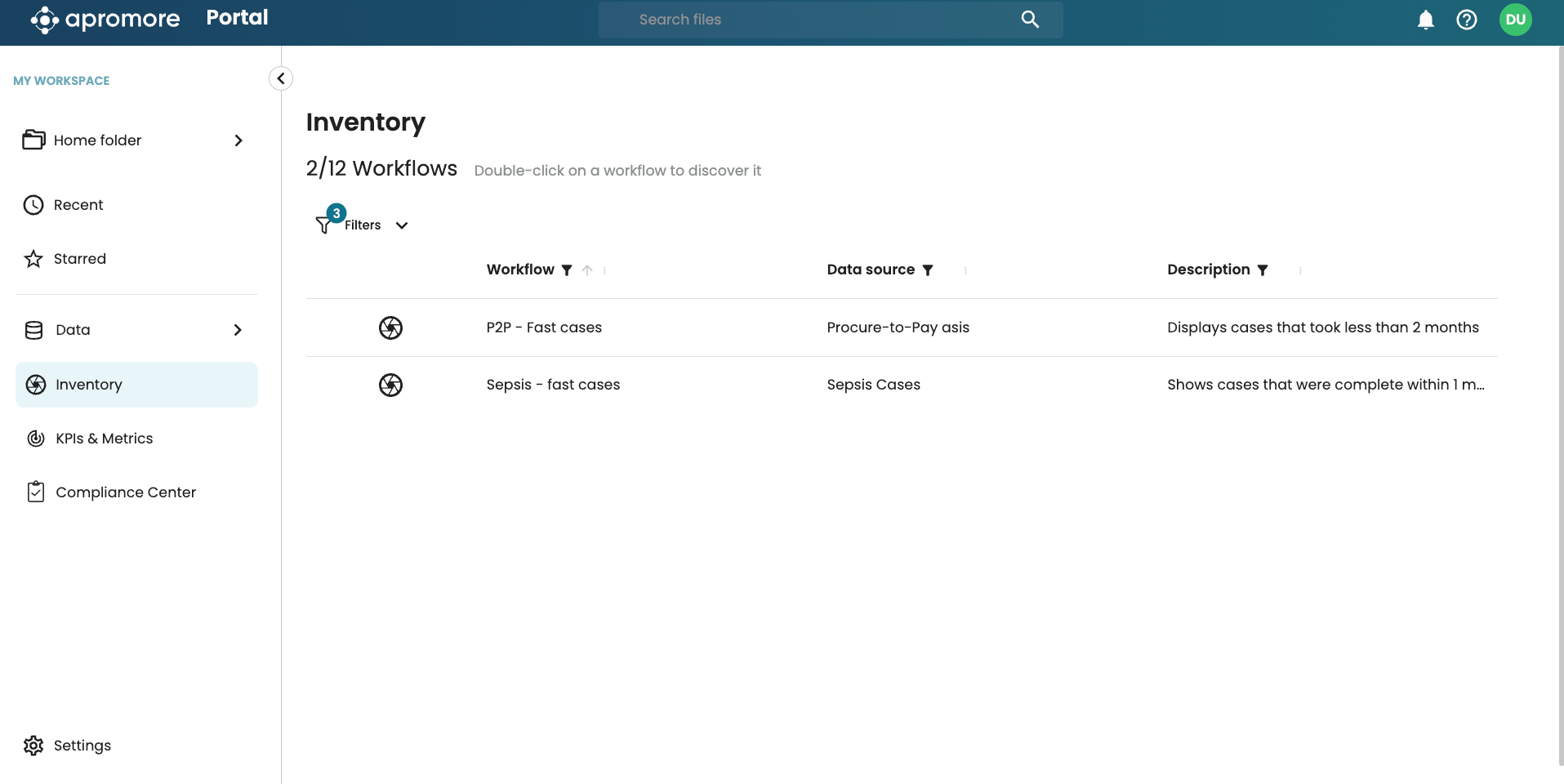This screenshot has height=784, width=1564.
Task: Click the search magnifier icon
Action: (1030, 20)
